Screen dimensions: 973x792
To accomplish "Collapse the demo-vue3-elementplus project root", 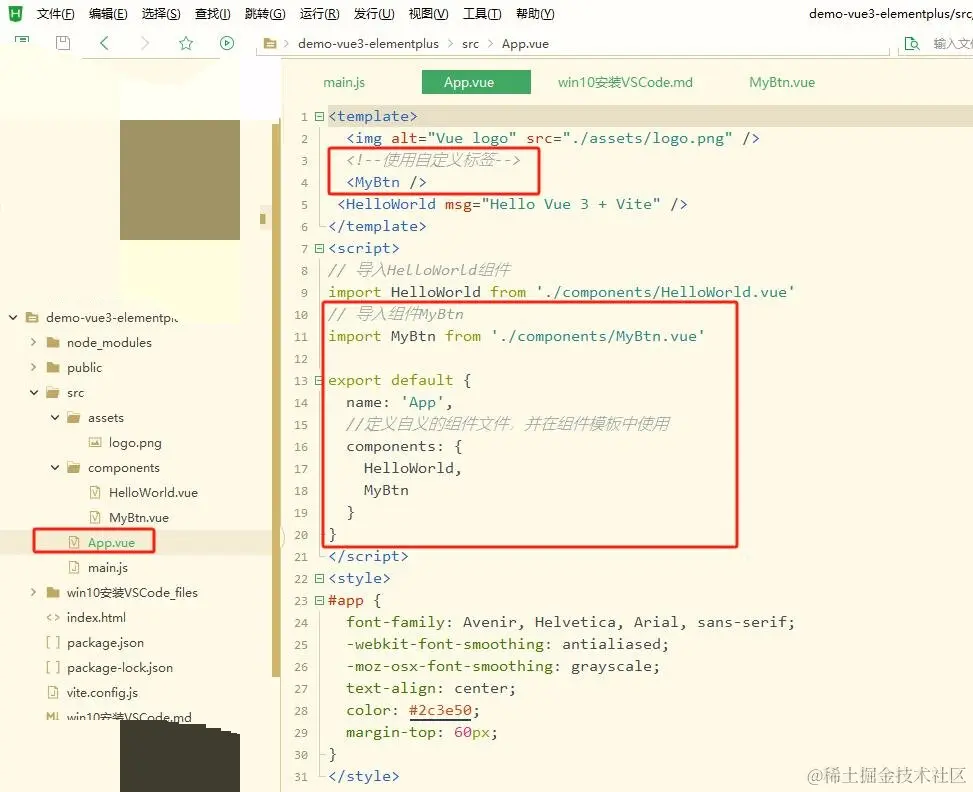I will pyautogui.click(x=13, y=317).
